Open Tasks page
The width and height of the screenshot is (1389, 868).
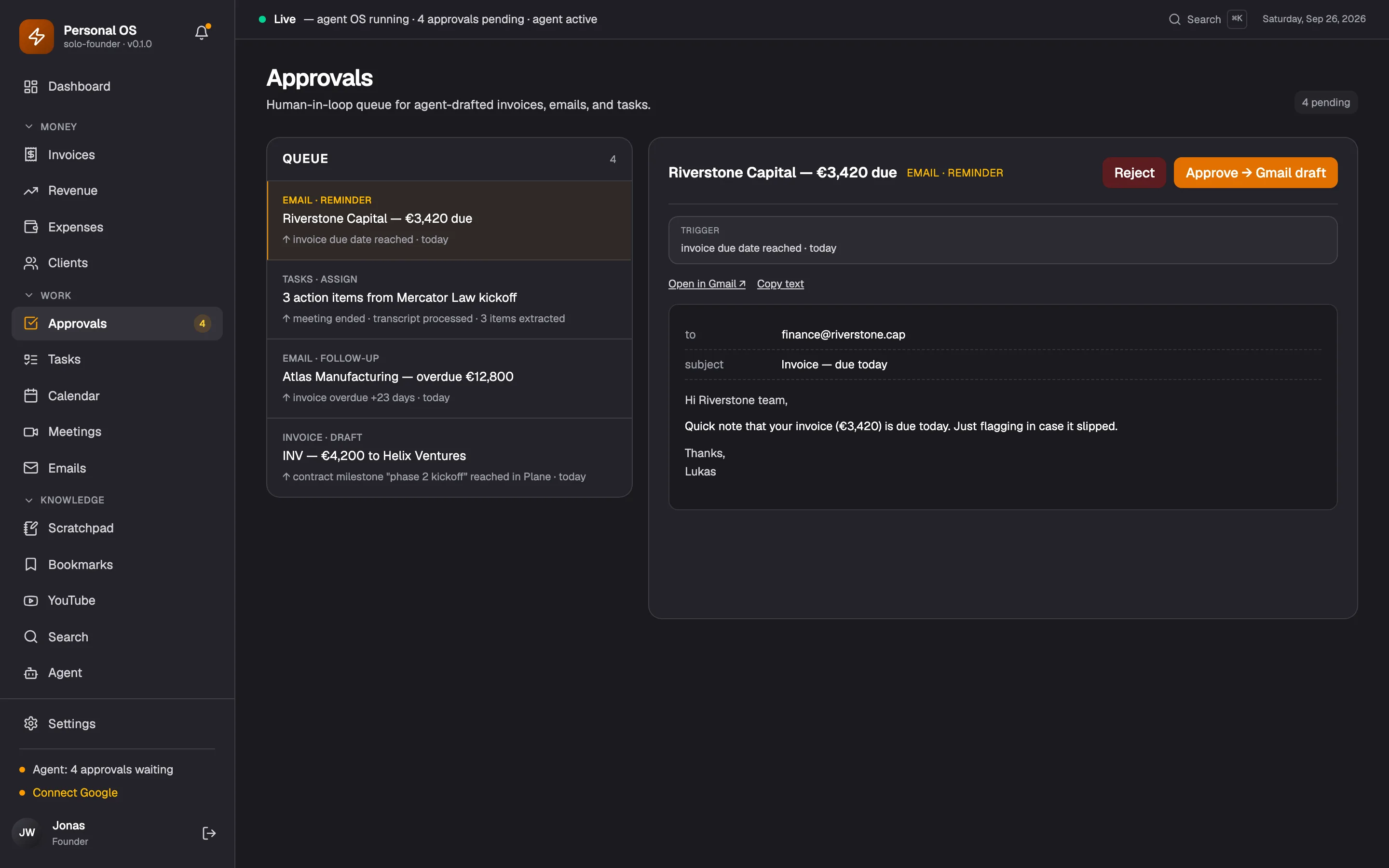(117, 359)
